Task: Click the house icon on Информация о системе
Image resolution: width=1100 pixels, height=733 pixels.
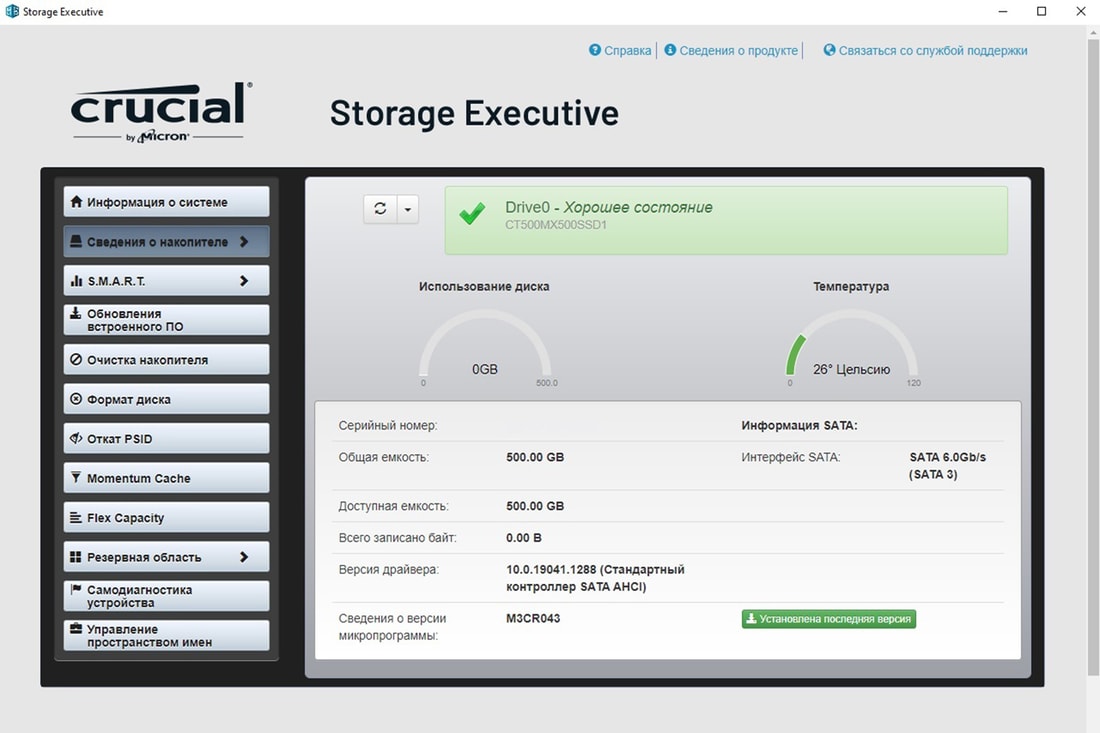Action: 76,201
